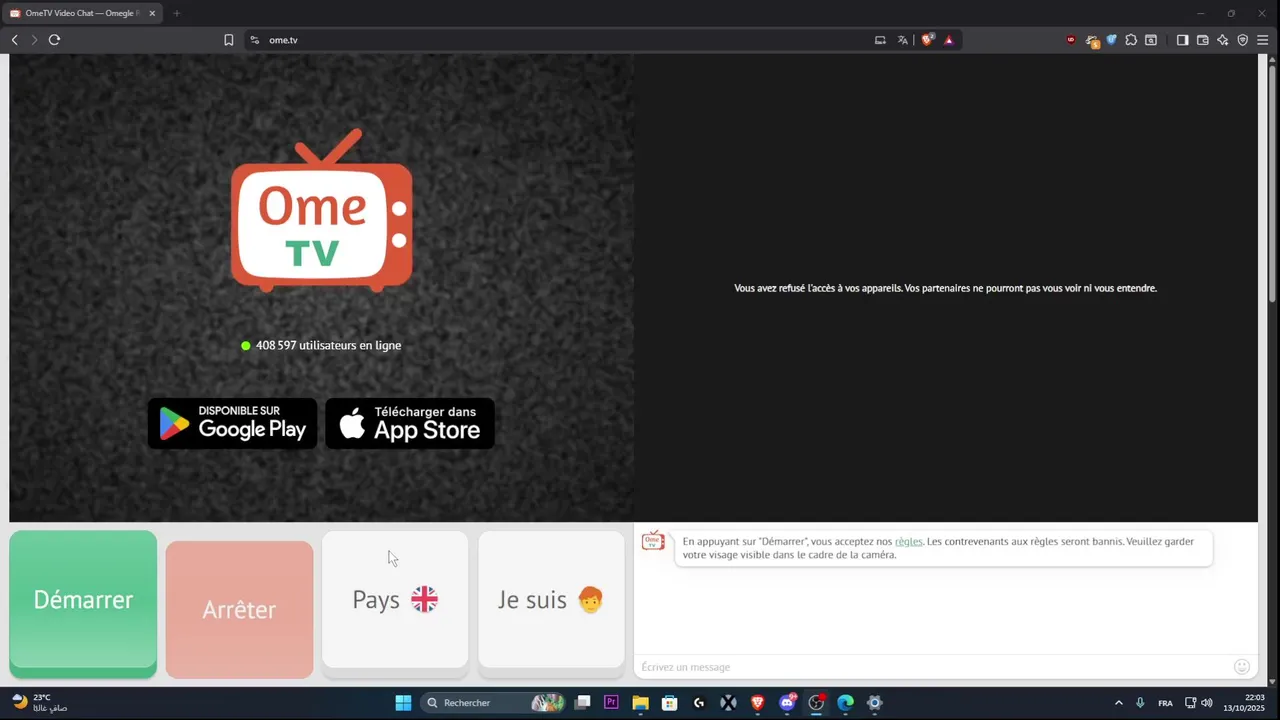Bookmark this page with bookmark icon
The height and width of the screenshot is (720, 1280).
point(229,40)
